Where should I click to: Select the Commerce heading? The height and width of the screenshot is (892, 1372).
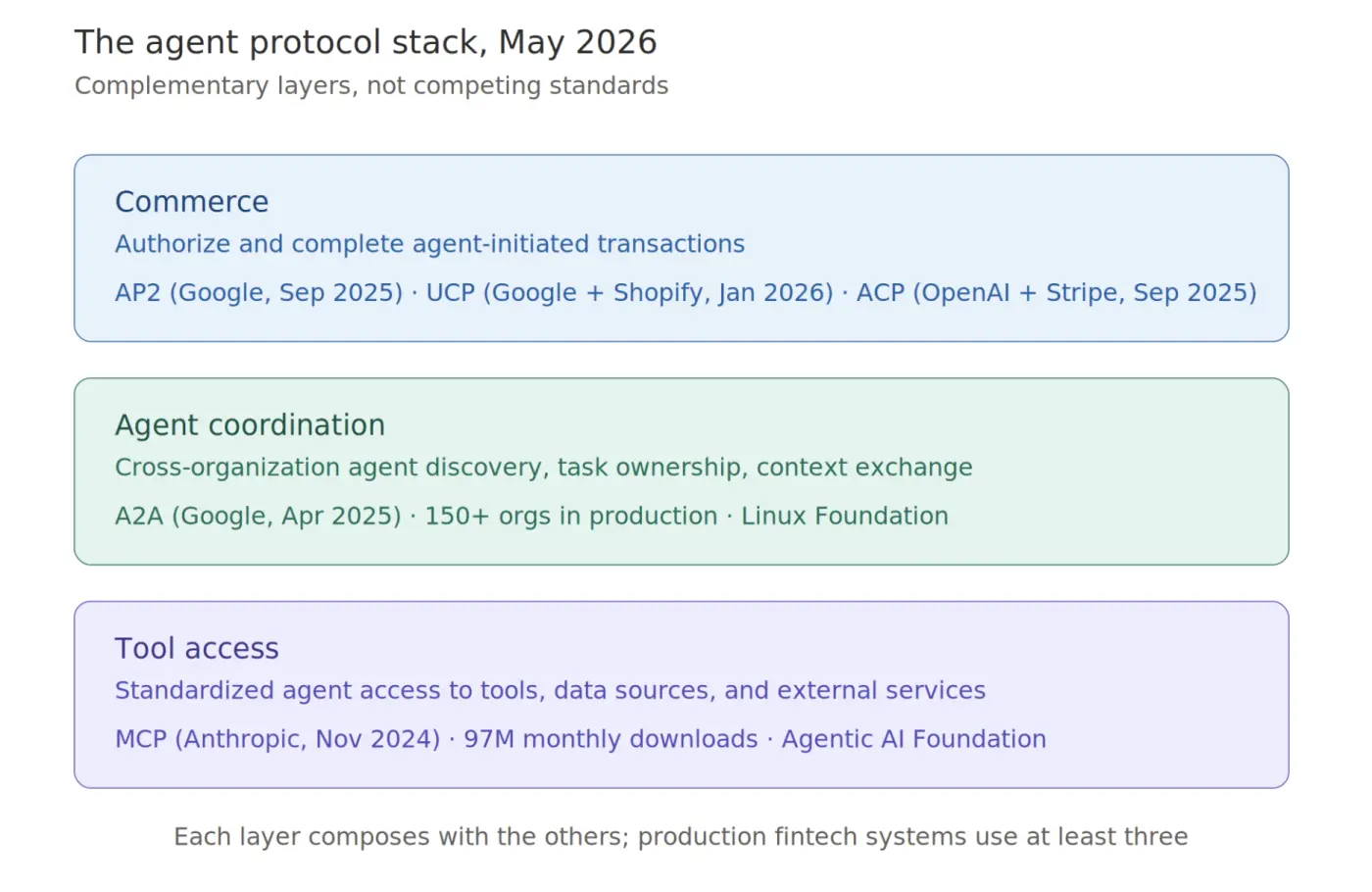(x=192, y=202)
